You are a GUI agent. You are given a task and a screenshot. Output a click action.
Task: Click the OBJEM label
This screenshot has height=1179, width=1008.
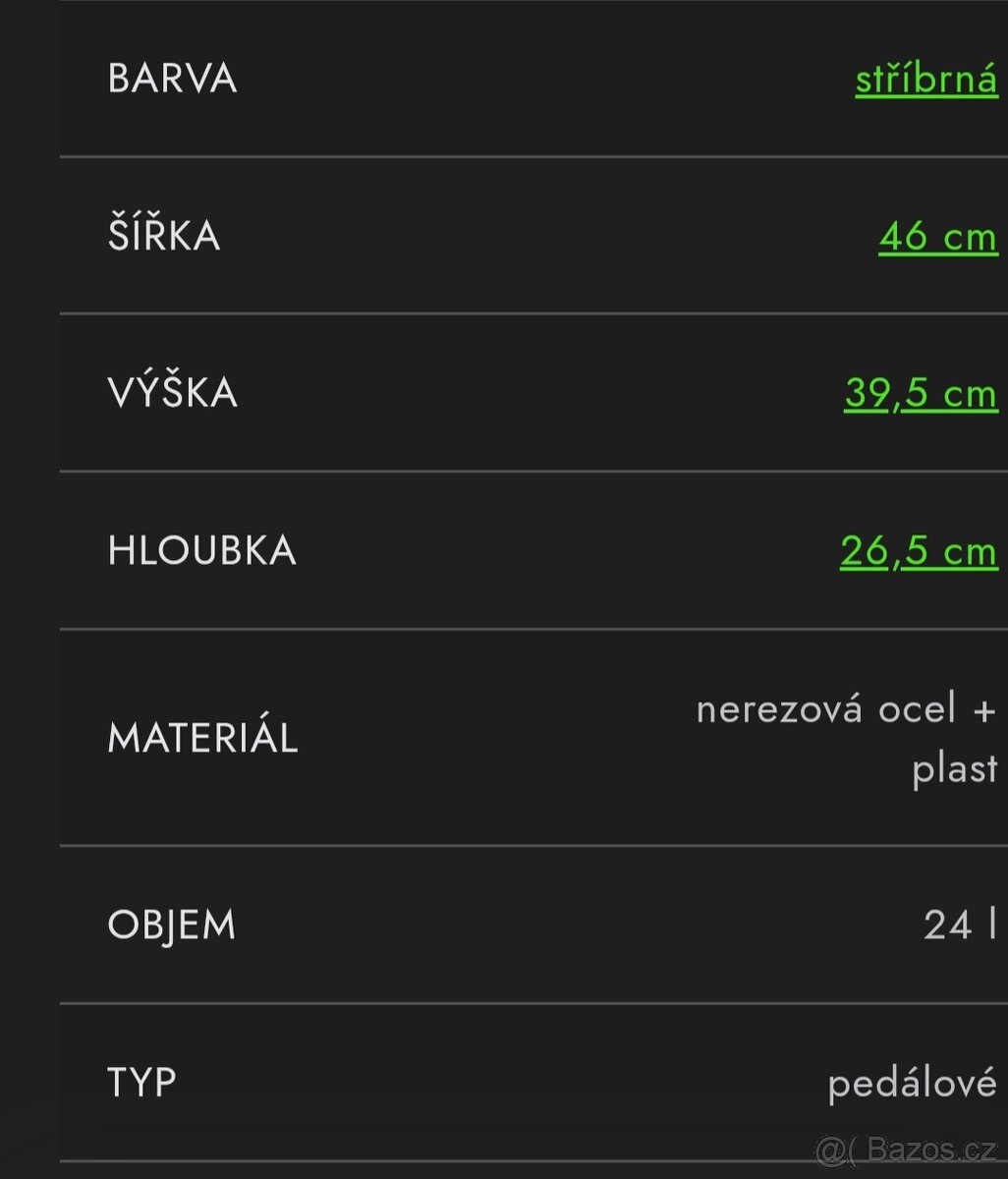click(172, 926)
